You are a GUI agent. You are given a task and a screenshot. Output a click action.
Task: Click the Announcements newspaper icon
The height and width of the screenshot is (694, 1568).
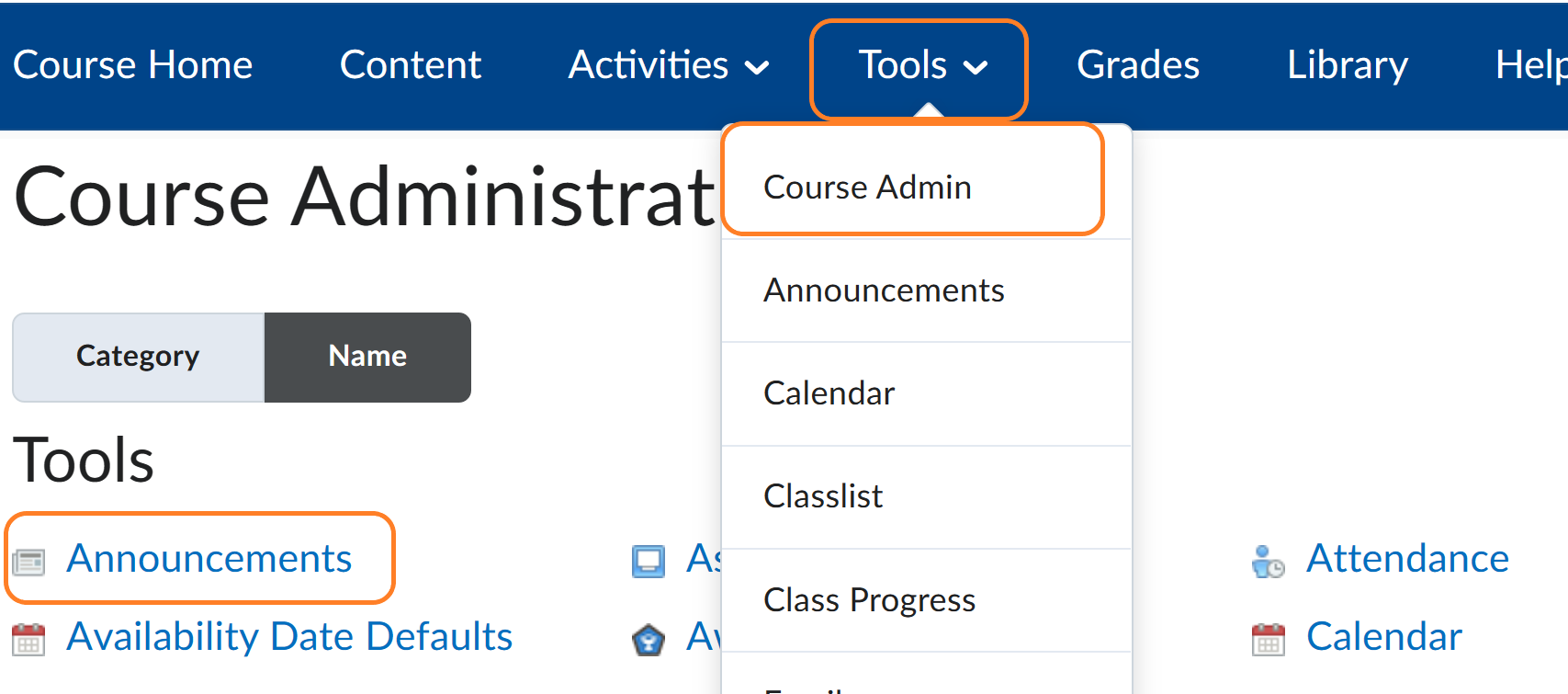tap(28, 560)
